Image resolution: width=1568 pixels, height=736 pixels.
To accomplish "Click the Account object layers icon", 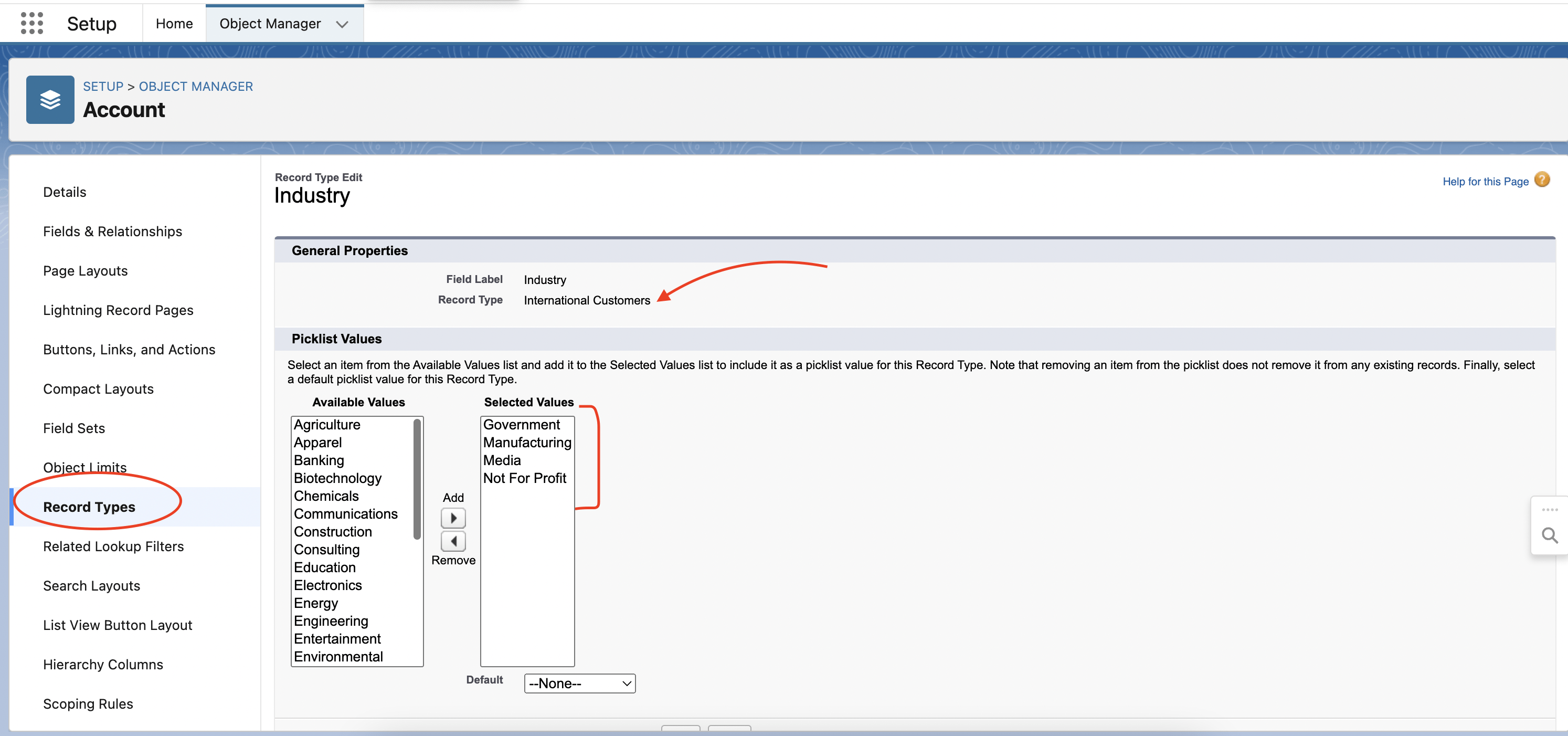I will click(50, 100).
